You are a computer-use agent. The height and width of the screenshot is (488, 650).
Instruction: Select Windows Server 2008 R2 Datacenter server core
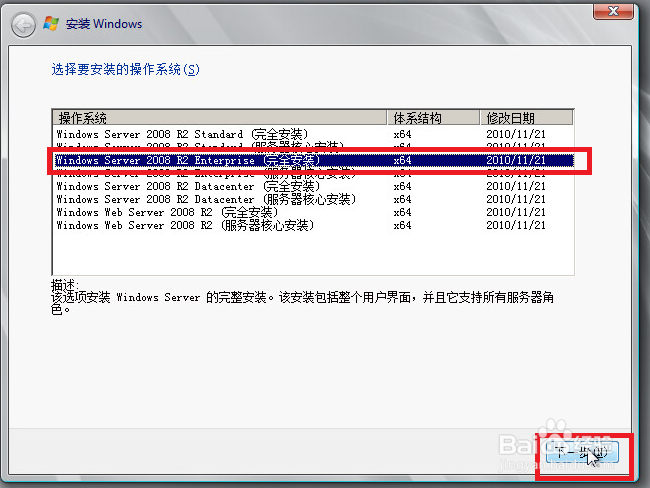pyautogui.click(x=313, y=199)
